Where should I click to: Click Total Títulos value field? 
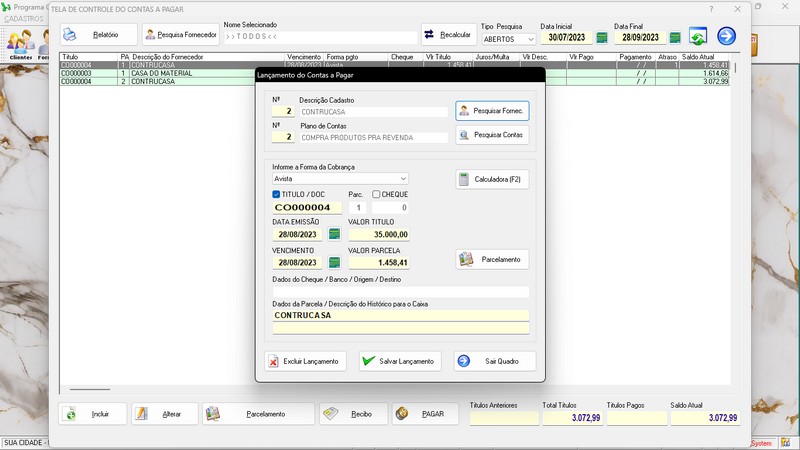point(572,418)
